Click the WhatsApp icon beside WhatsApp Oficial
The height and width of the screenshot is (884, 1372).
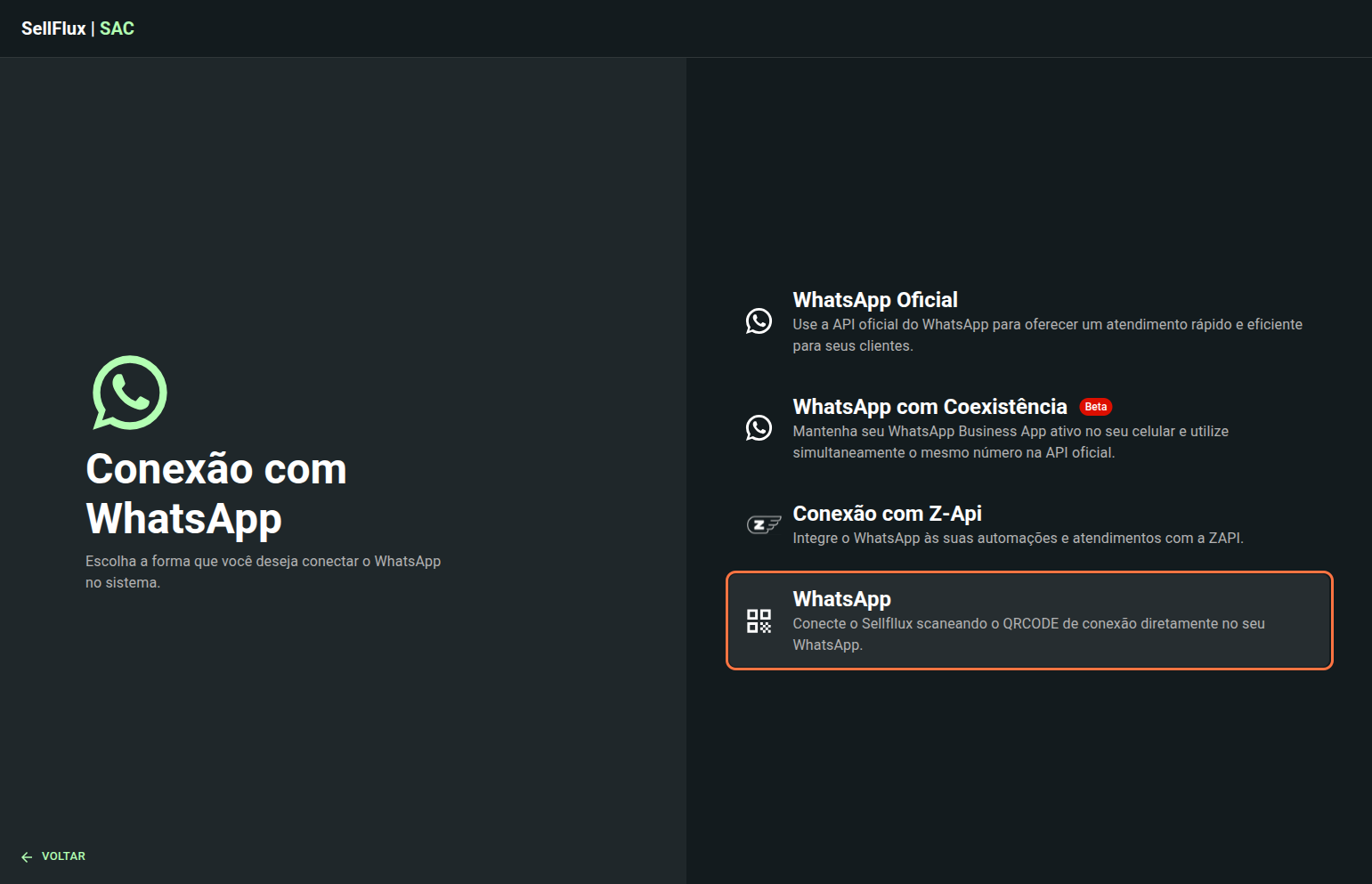759,321
